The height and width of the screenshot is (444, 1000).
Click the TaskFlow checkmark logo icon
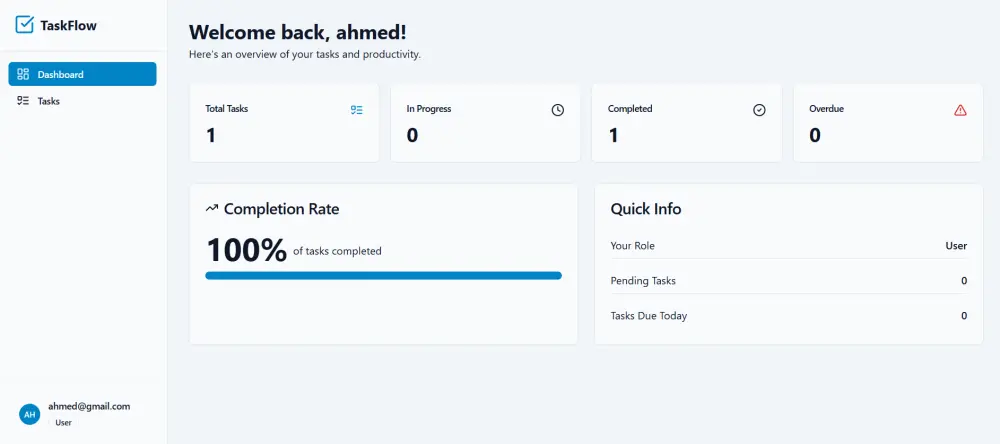coord(25,25)
